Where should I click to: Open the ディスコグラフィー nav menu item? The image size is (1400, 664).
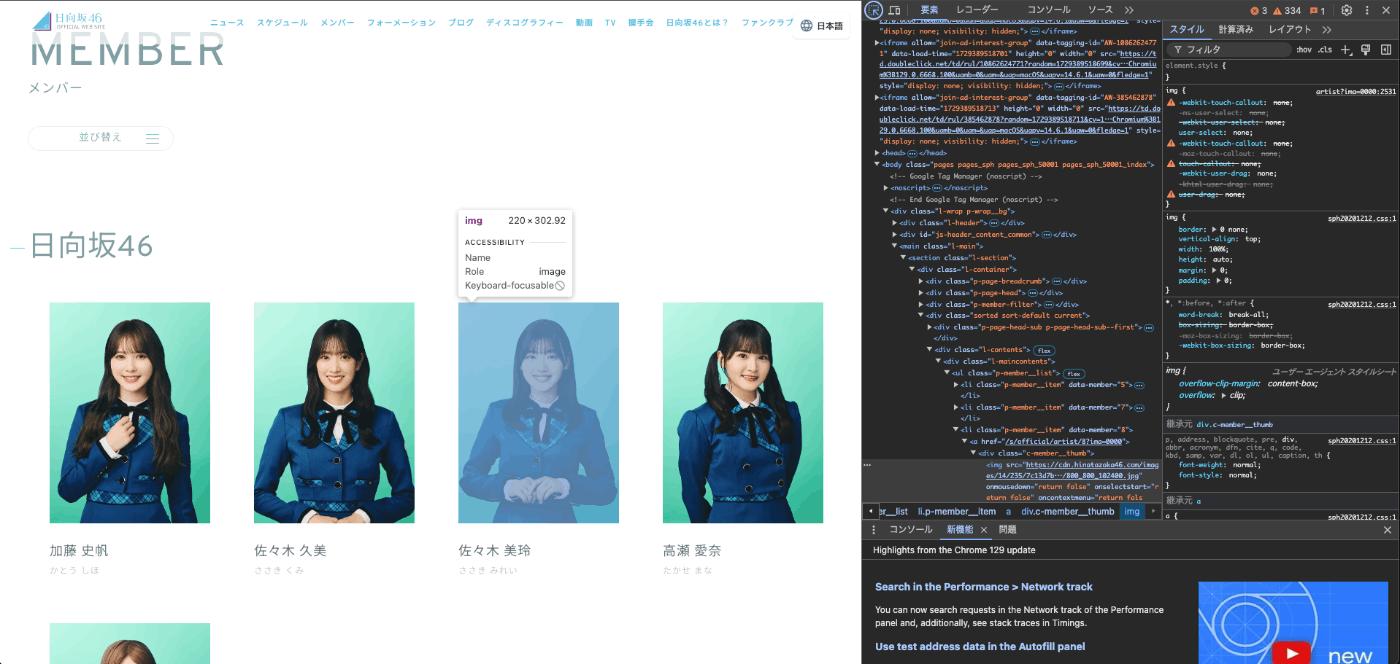[x=525, y=22]
